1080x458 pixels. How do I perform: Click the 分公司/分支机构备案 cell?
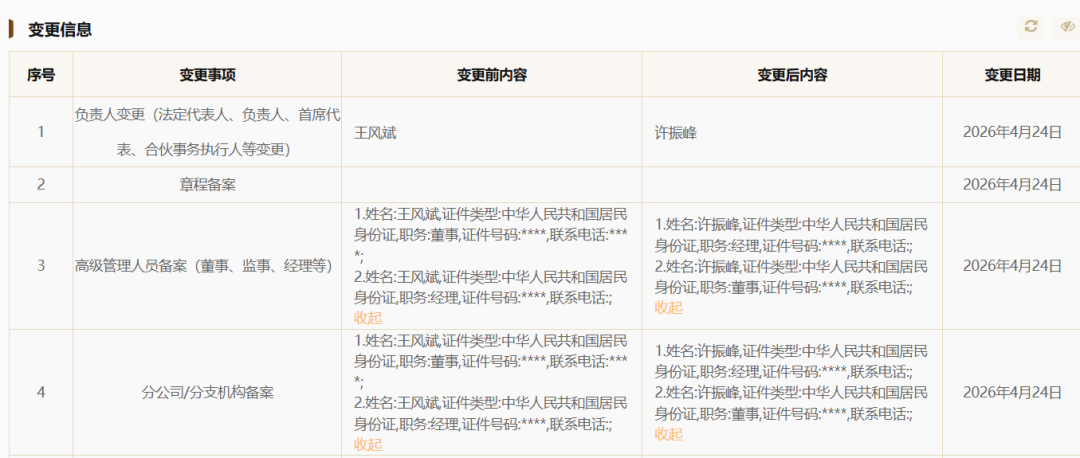pos(207,392)
